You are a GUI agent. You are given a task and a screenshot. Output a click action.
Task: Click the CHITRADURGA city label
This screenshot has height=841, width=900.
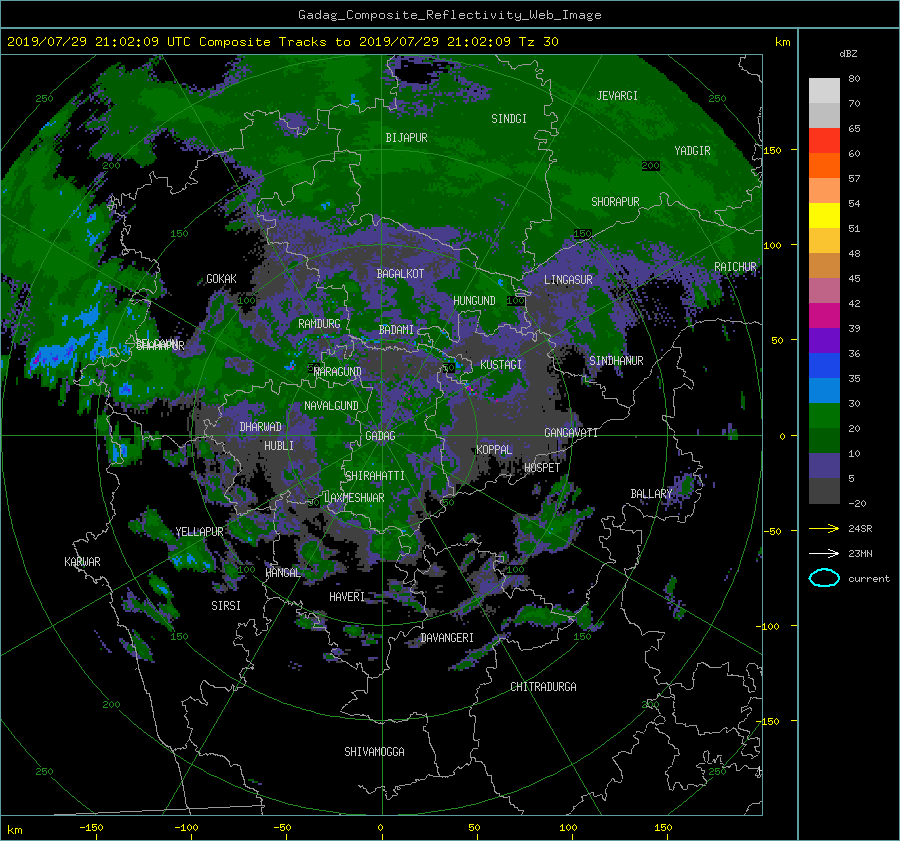[544, 687]
